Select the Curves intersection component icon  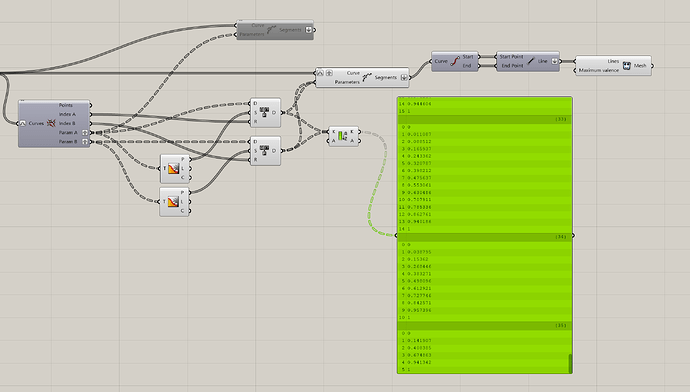[x=51, y=123]
